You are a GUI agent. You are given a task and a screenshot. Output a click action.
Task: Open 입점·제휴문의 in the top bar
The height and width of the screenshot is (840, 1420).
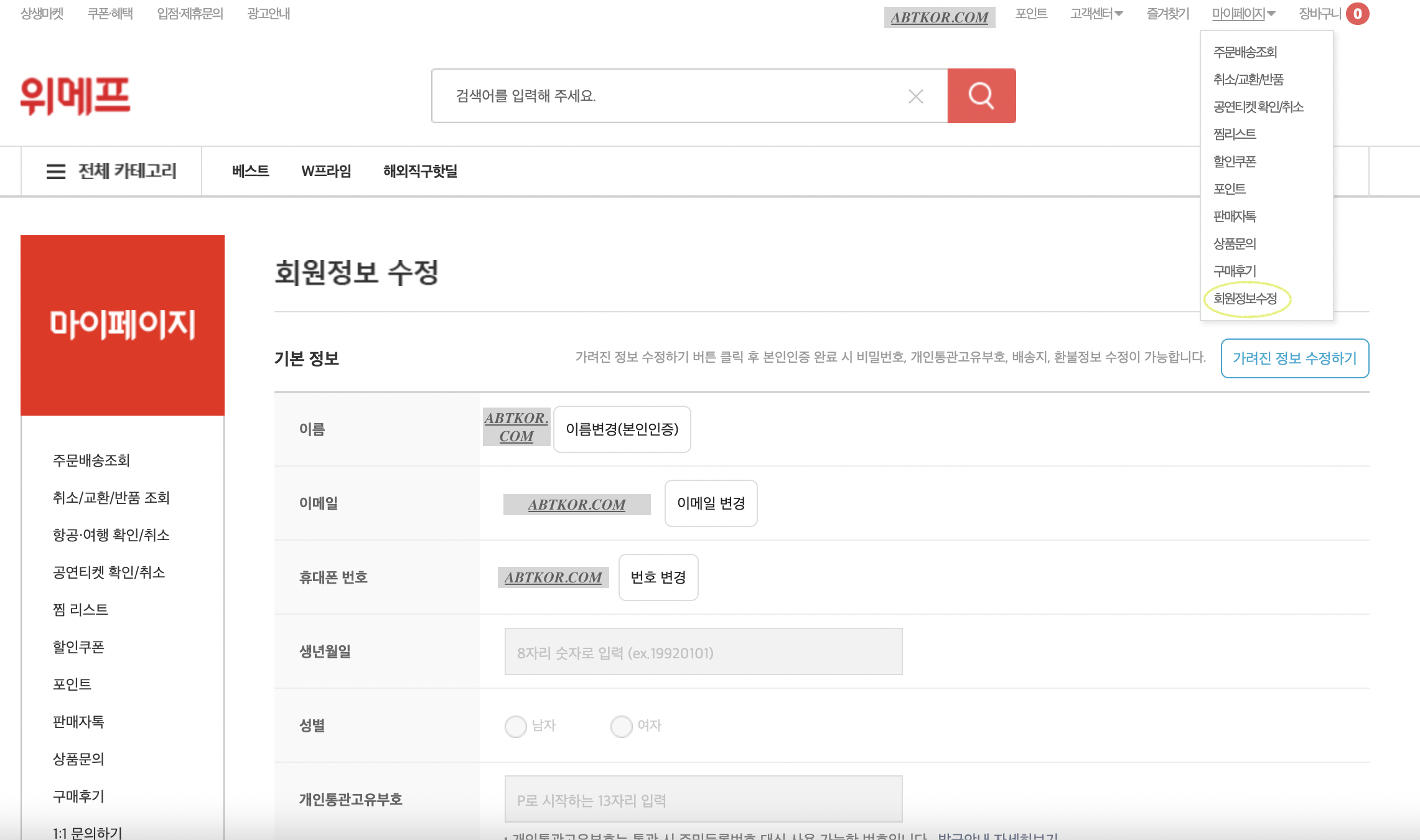[190, 14]
